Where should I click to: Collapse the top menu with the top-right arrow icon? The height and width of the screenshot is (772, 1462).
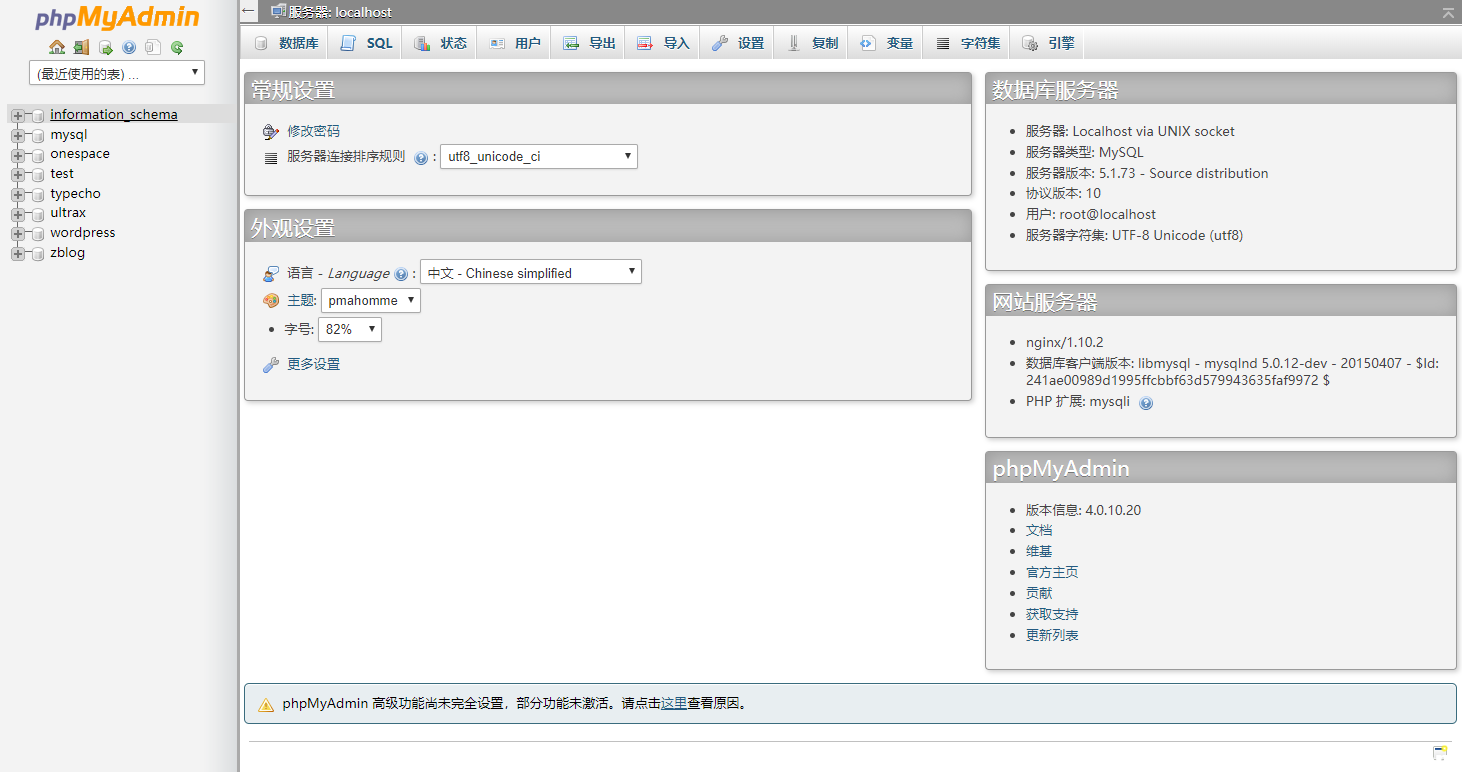point(1448,12)
